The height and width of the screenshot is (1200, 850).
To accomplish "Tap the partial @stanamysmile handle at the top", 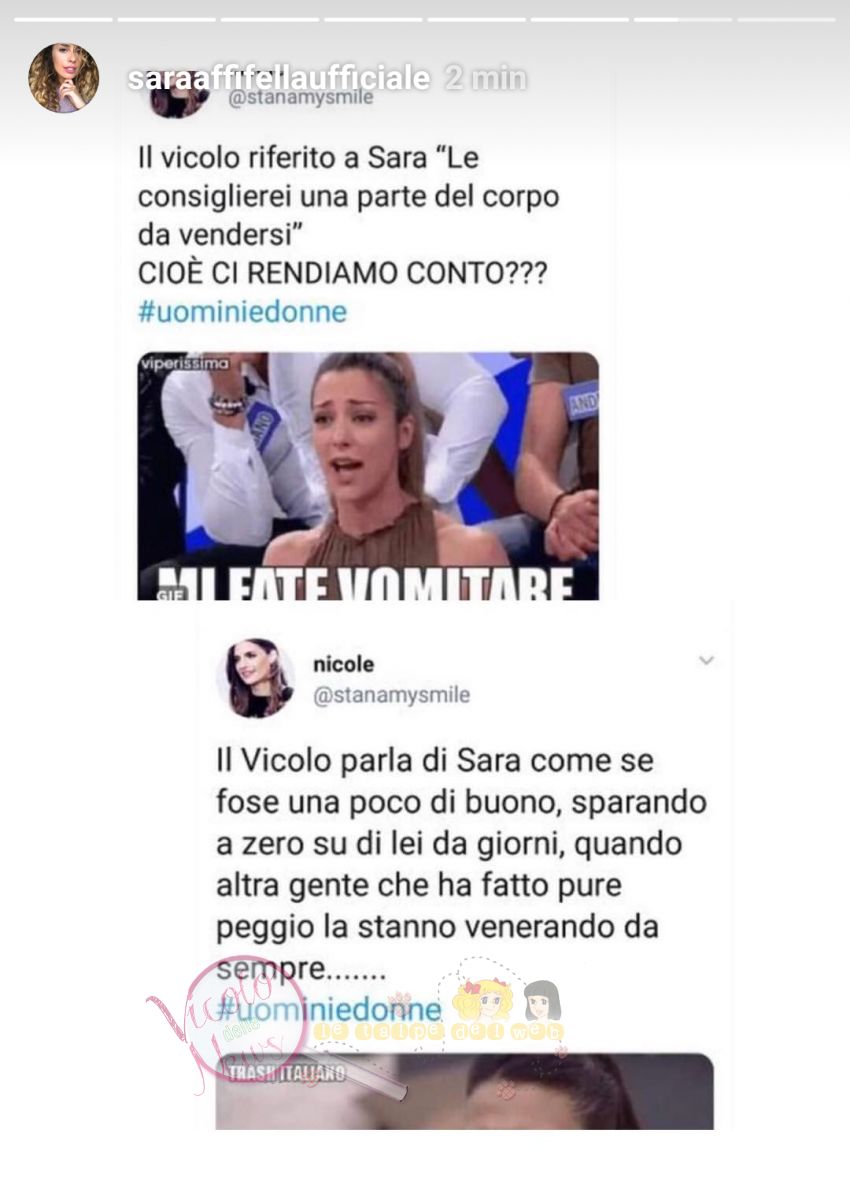I will tap(302, 99).
